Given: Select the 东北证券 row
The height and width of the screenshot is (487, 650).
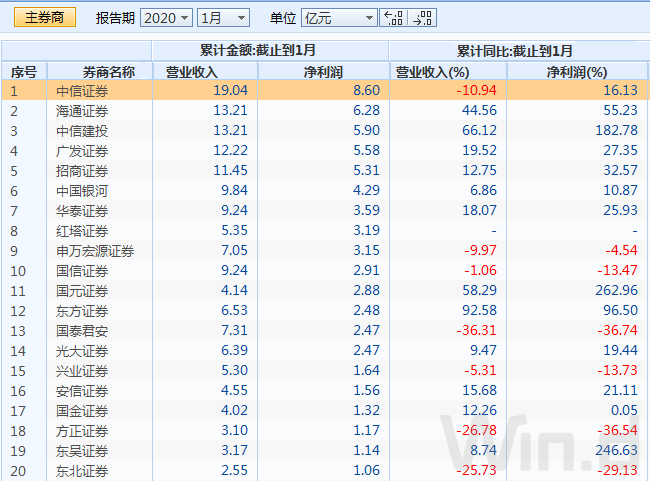Looking at the screenshot, I should click(x=324, y=470).
